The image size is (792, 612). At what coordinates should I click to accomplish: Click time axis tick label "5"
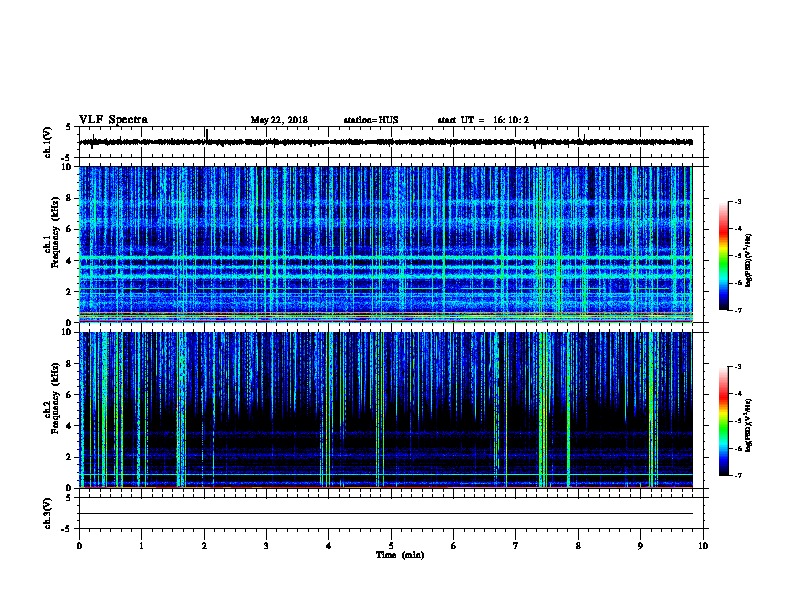tap(391, 546)
